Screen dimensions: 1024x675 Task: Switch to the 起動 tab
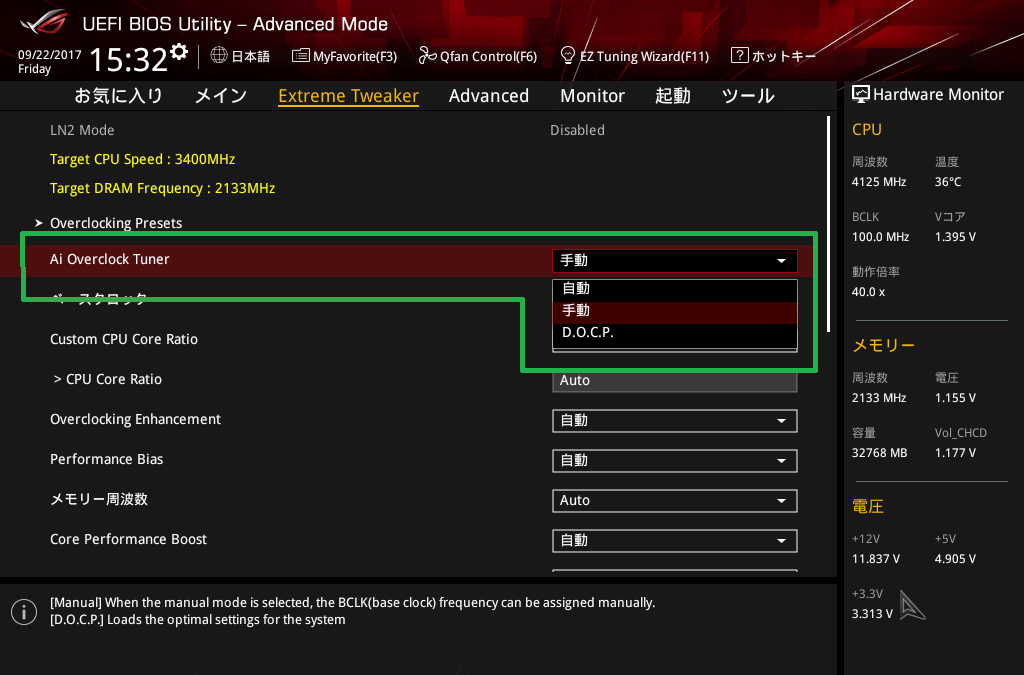pyautogui.click(x=673, y=96)
